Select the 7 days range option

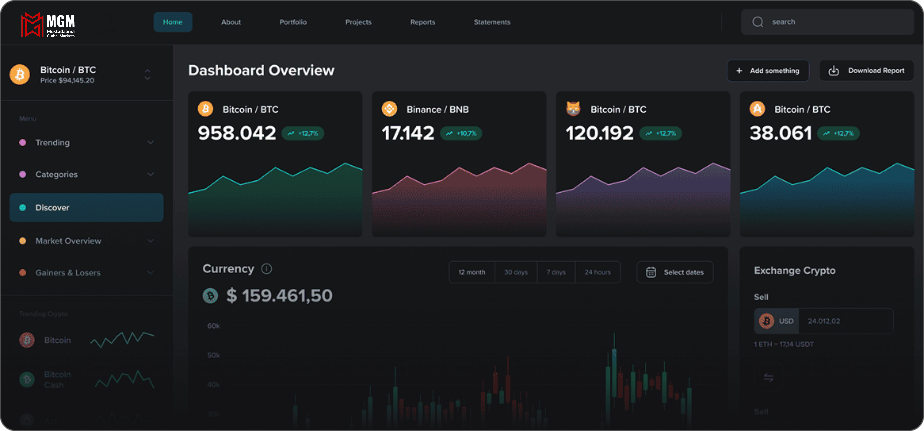click(556, 272)
